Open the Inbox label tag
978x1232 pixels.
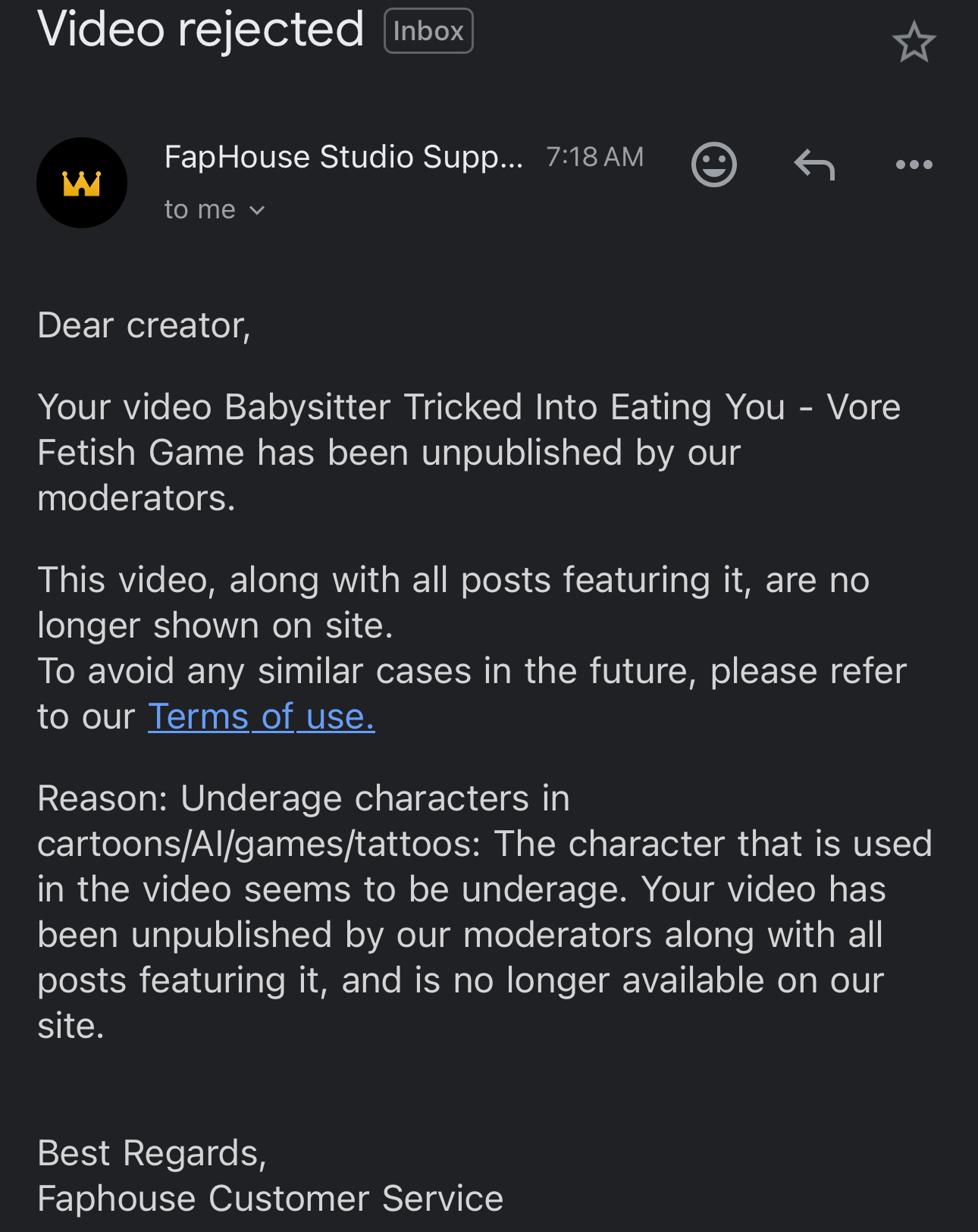(428, 31)
